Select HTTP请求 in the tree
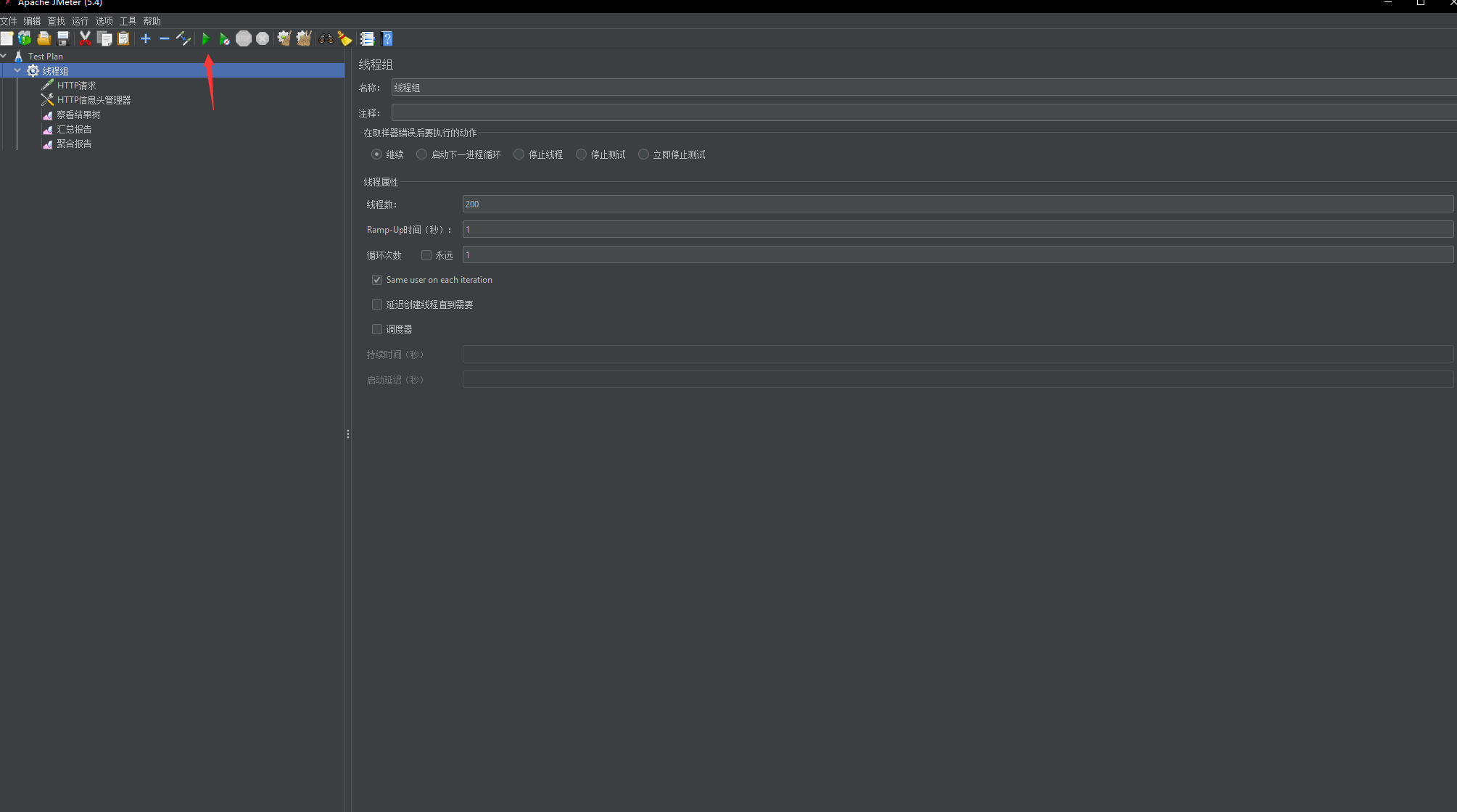 (76, 86)
